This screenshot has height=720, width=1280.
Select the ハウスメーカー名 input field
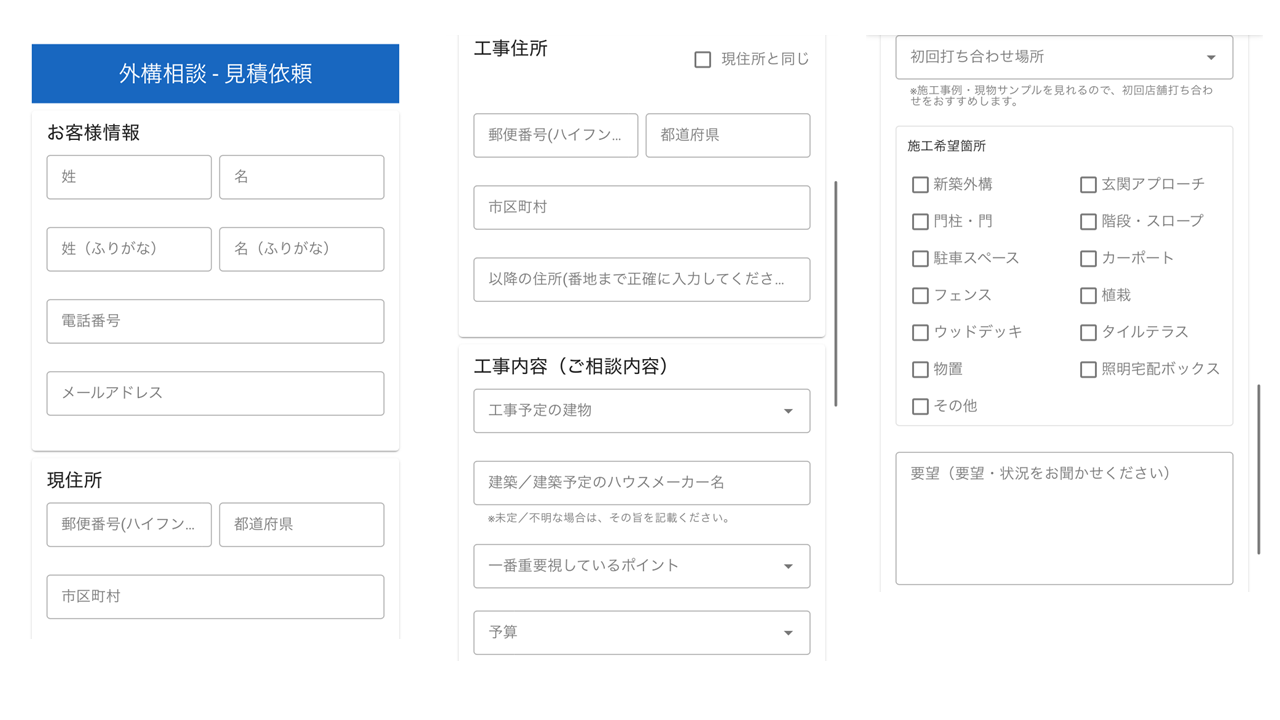coord(641,483)
